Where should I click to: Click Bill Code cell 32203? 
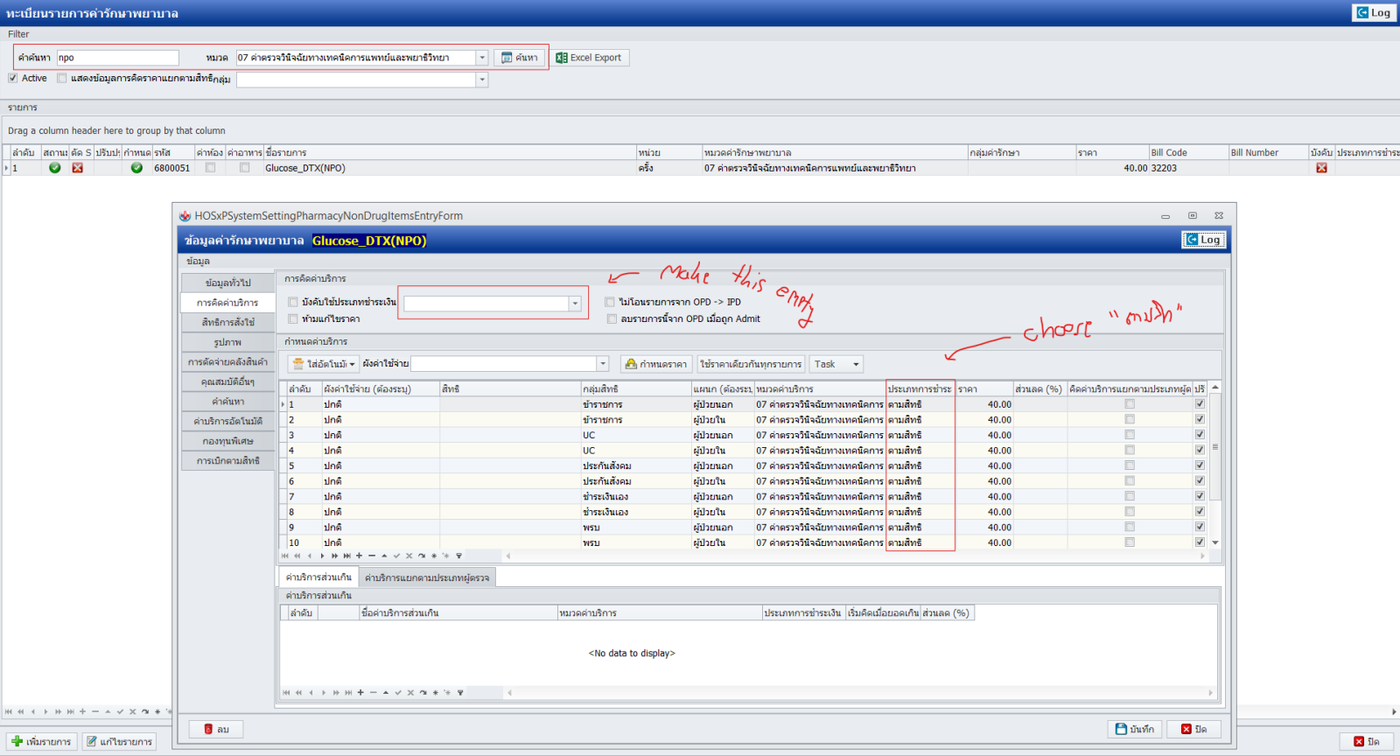click(1188, 168)
